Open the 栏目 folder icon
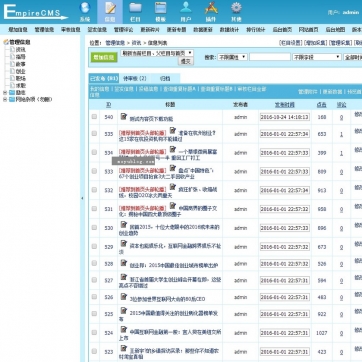Screen dimensions: 362x362 pos(135,7)
